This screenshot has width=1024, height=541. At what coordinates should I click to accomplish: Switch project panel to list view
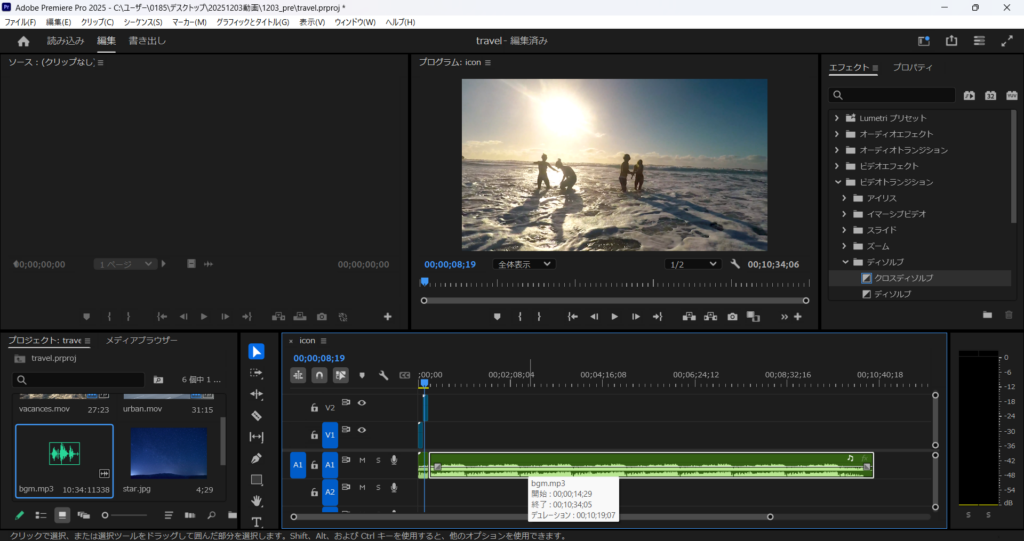[x=41, y=515]
